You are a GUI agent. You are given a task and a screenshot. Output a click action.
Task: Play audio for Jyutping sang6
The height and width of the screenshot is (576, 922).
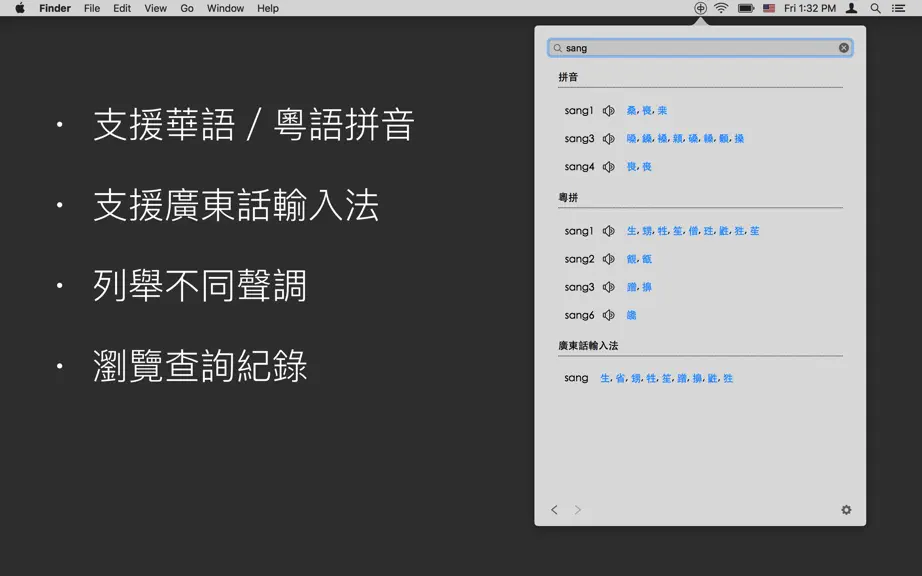[x=609, y=316]
